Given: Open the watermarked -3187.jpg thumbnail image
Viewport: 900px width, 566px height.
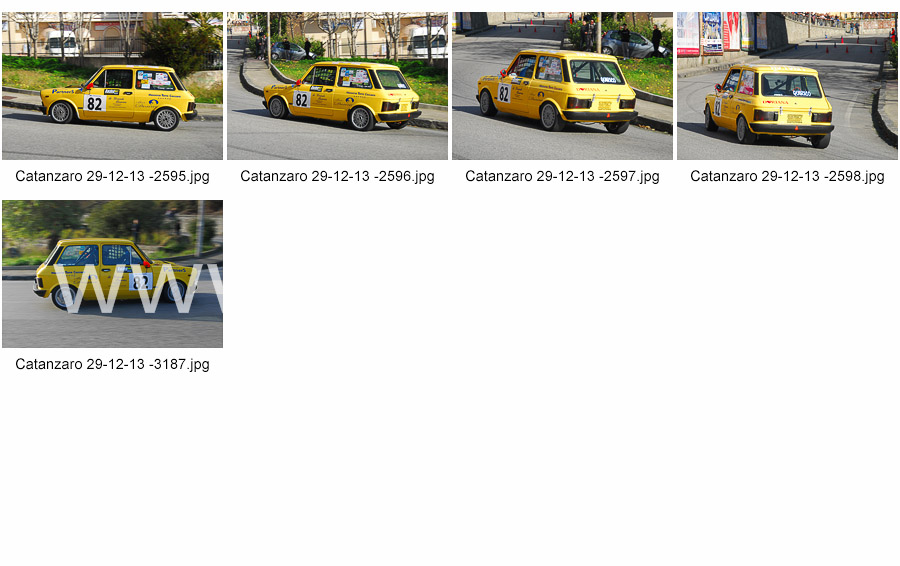Looking at the screenshot, I should click(x=112, y=274).
